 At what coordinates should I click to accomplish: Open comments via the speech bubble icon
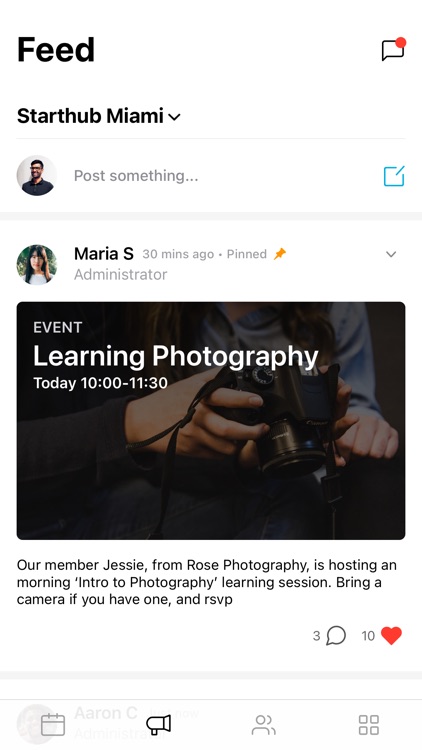336,636
